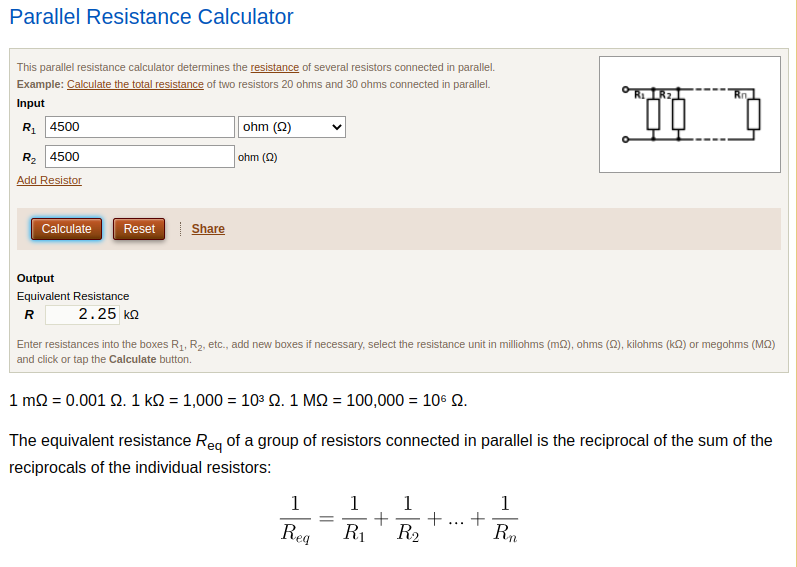797x567 pixels.
Task: Expand the R1 ohm unit dropdown
Action: pos(291,127)
